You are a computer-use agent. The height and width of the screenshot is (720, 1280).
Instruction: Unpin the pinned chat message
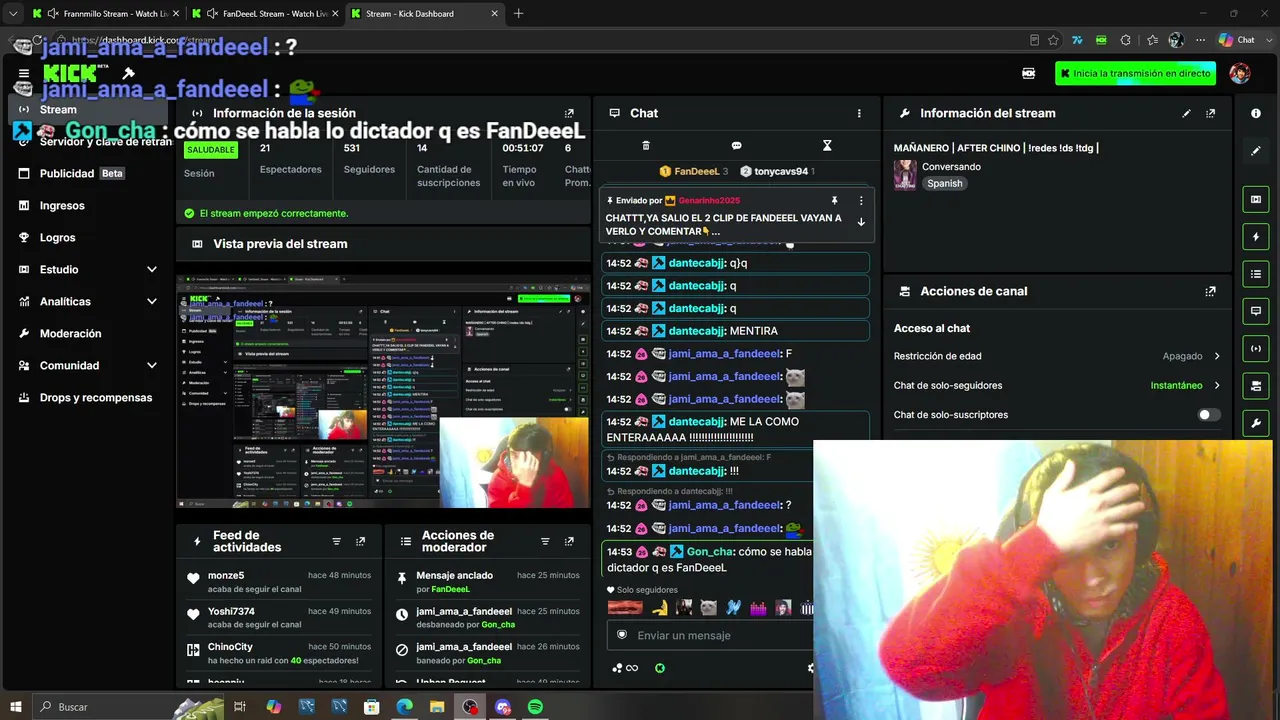(x=835, y=201)
